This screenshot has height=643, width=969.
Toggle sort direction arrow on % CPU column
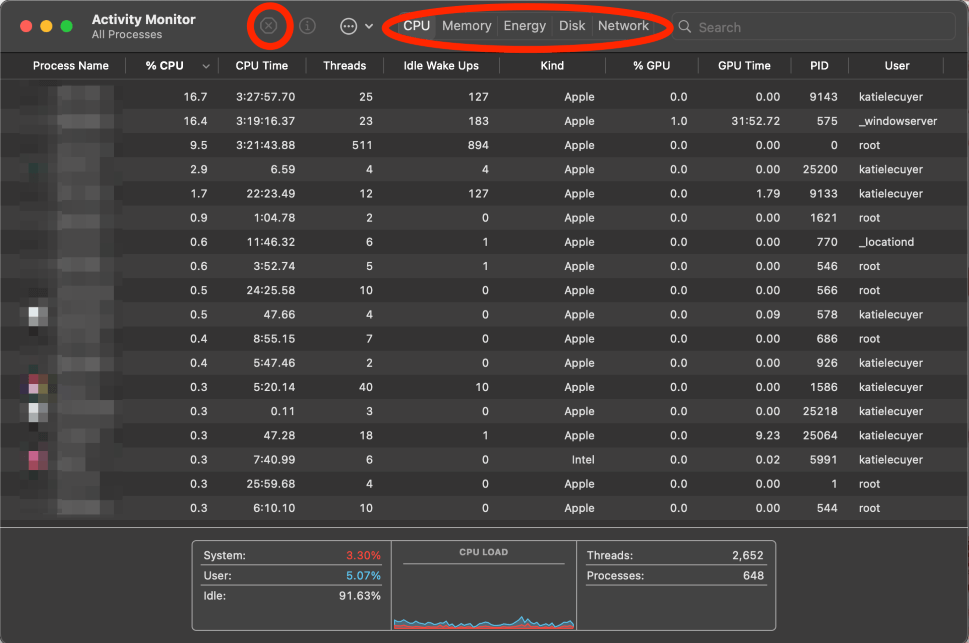click(206, 66)
